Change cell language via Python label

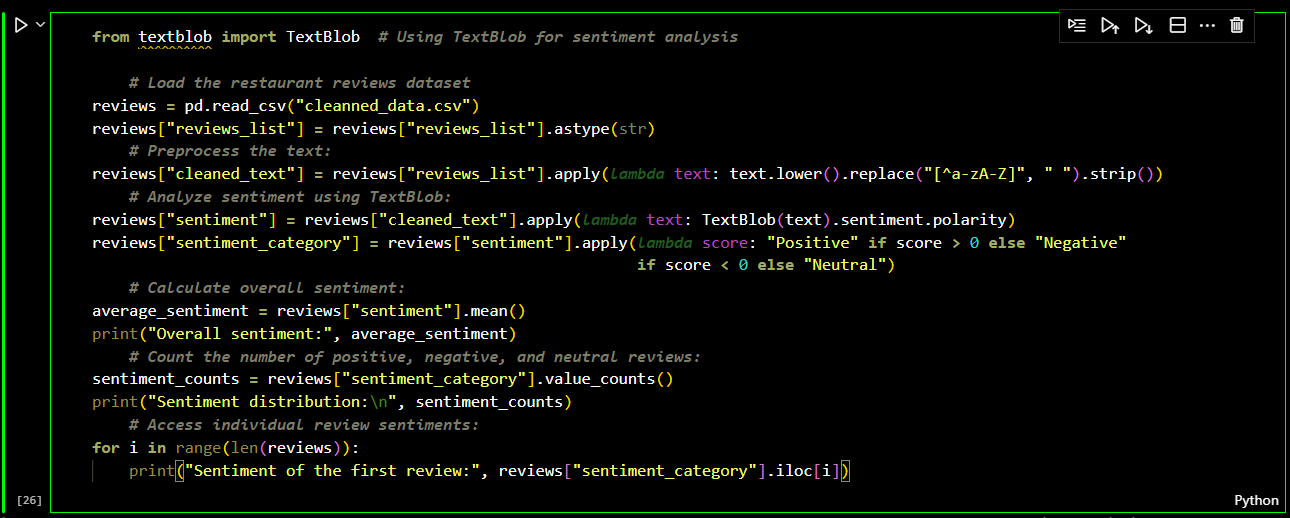tap(1256, 500)
